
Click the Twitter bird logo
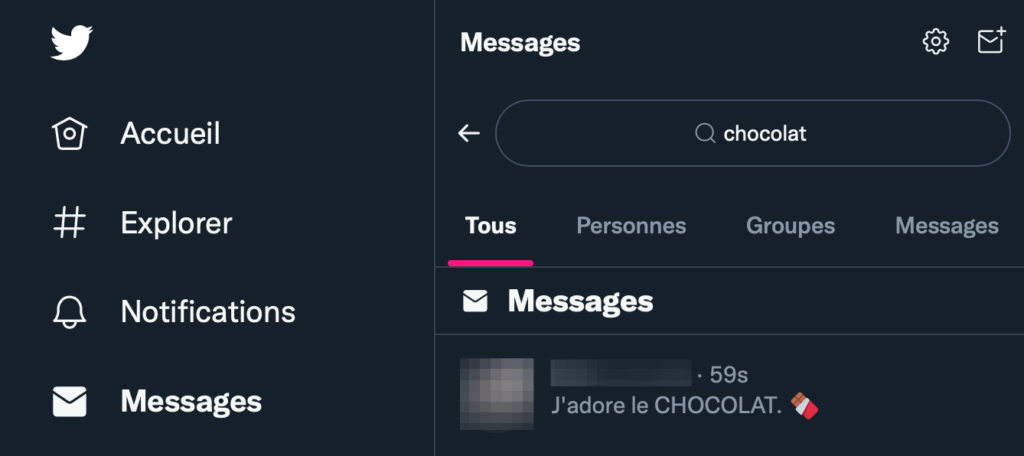tap(72, 43)
